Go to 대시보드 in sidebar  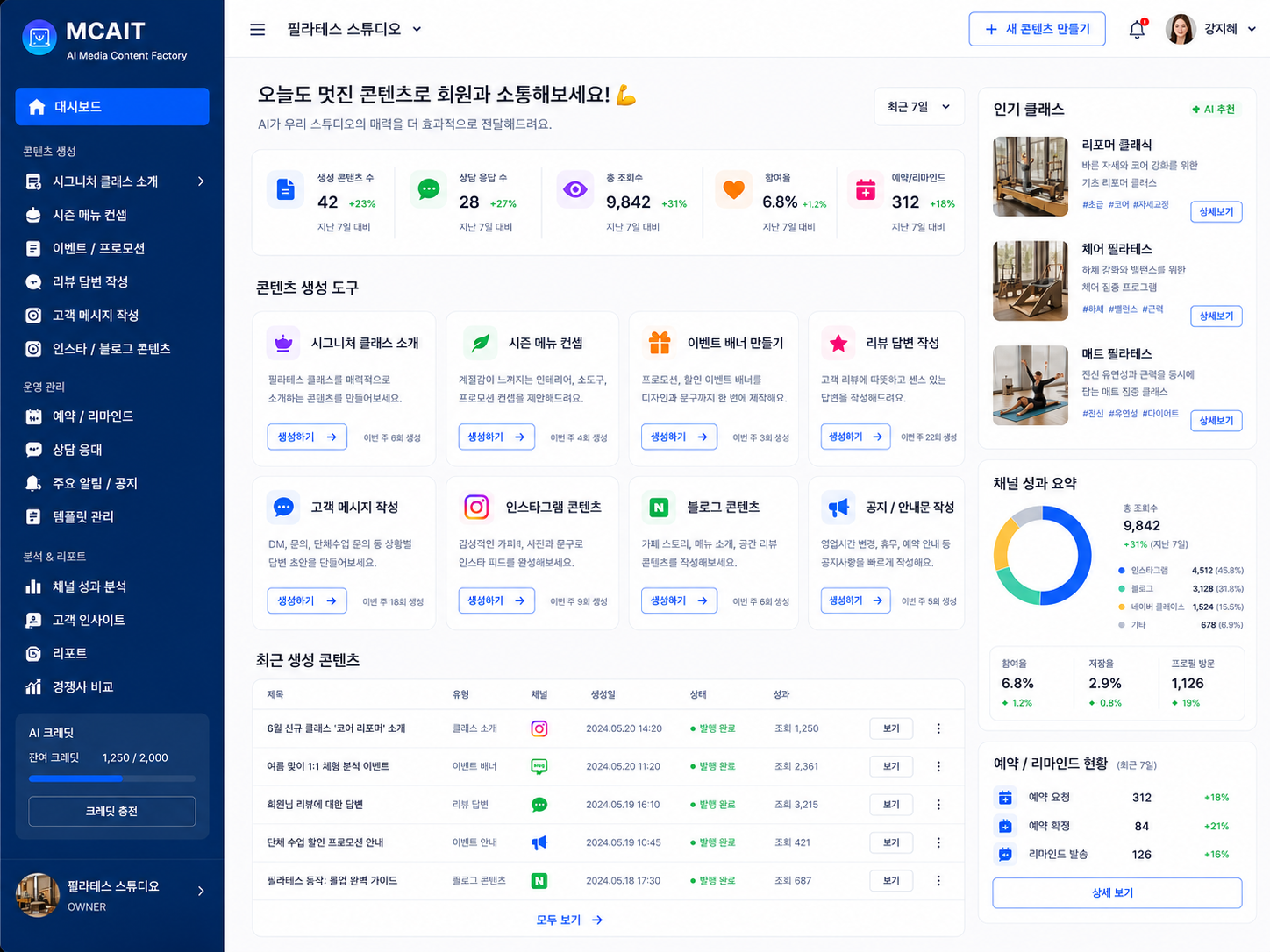click(112, 106)
